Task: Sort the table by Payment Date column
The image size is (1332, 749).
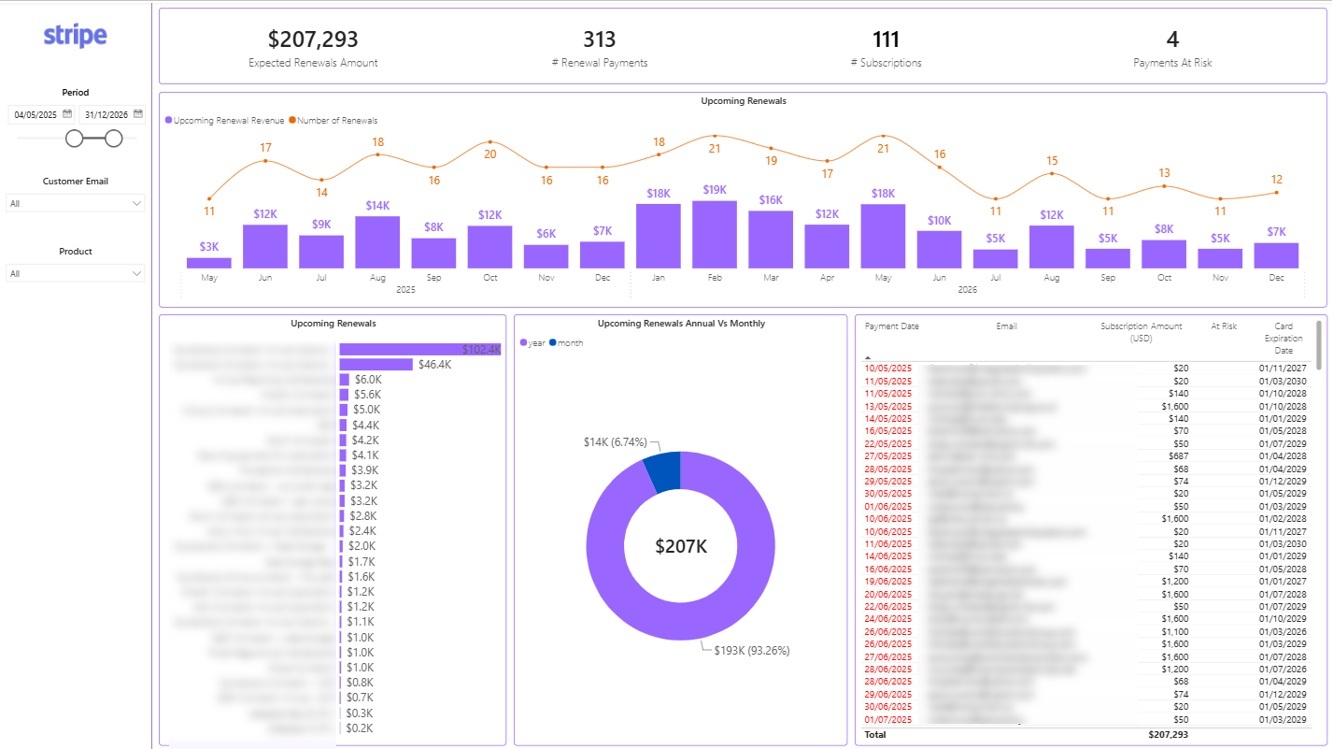Action: pyautogui.click(x=892, y=326)
